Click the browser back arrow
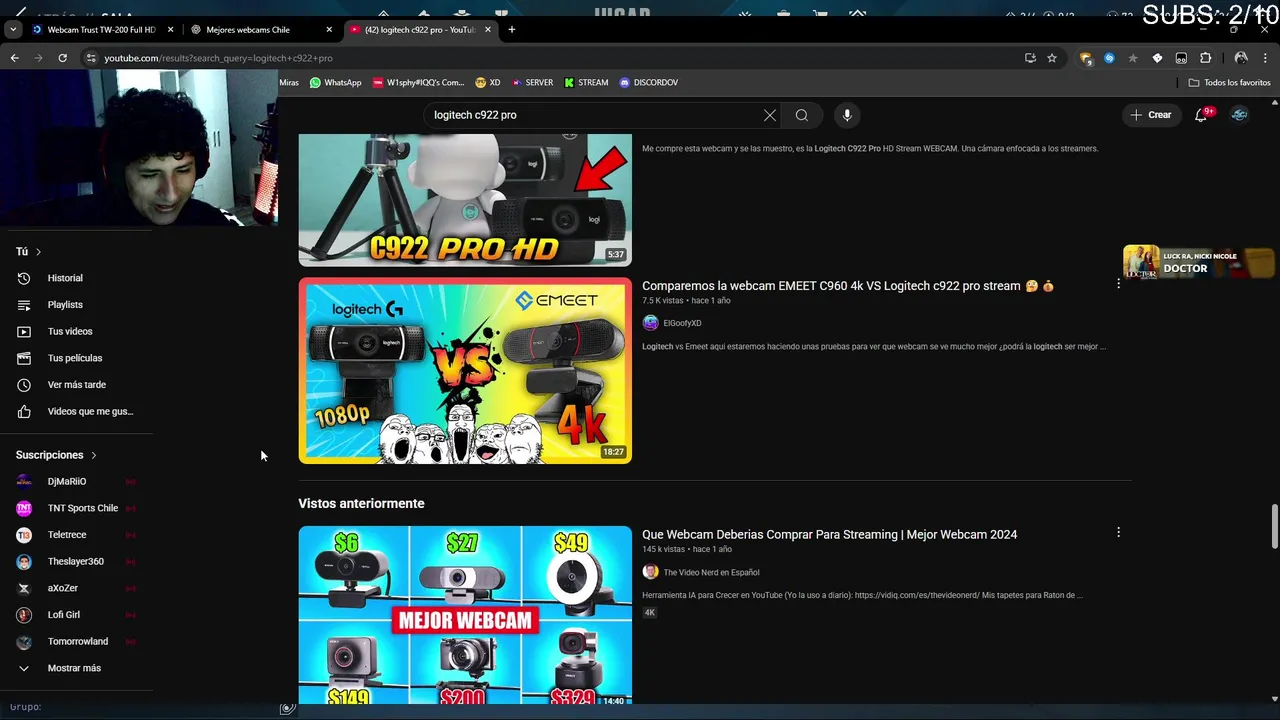 pos(15,58)
